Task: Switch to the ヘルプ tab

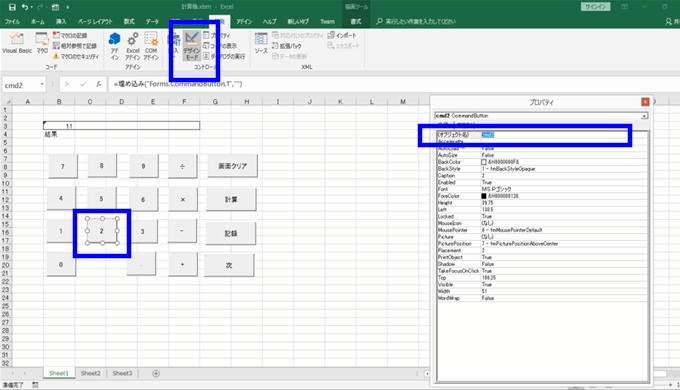Action: pos(270,21)
